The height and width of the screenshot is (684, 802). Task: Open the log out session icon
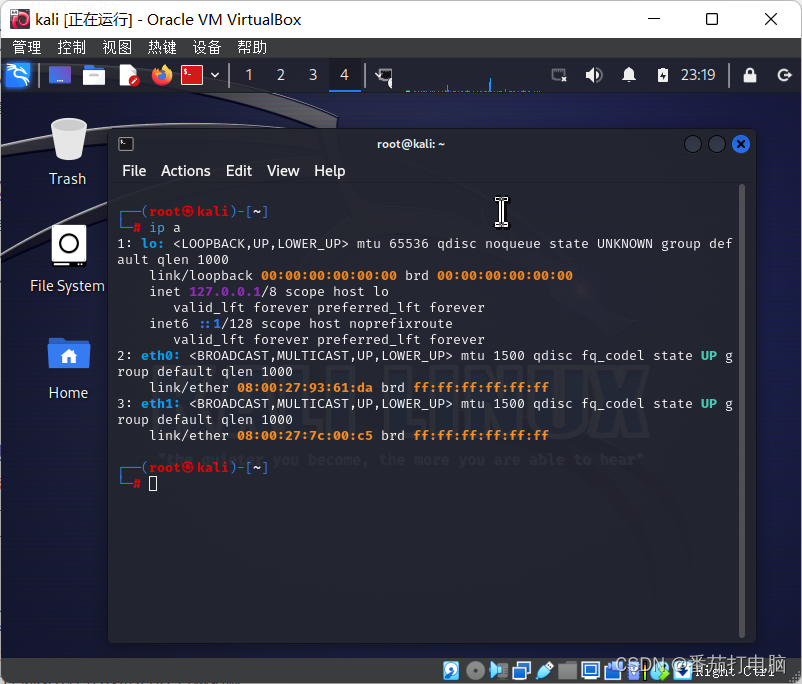785,75
